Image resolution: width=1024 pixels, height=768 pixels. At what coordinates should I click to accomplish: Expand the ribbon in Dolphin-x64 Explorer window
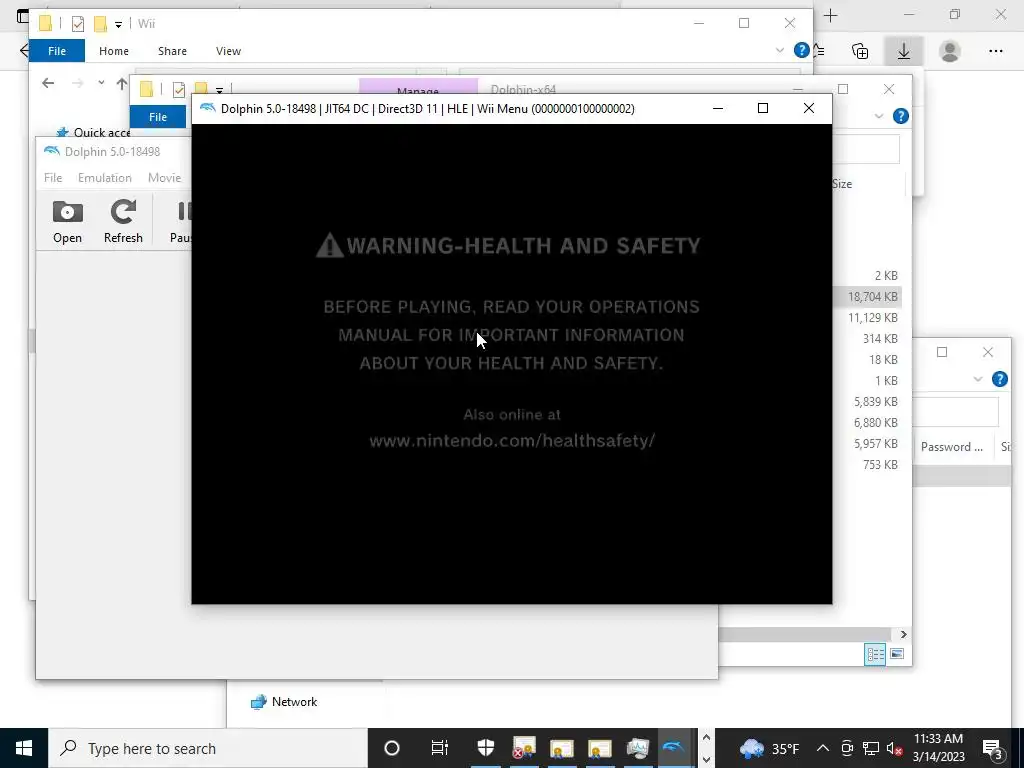click(879, 116)
